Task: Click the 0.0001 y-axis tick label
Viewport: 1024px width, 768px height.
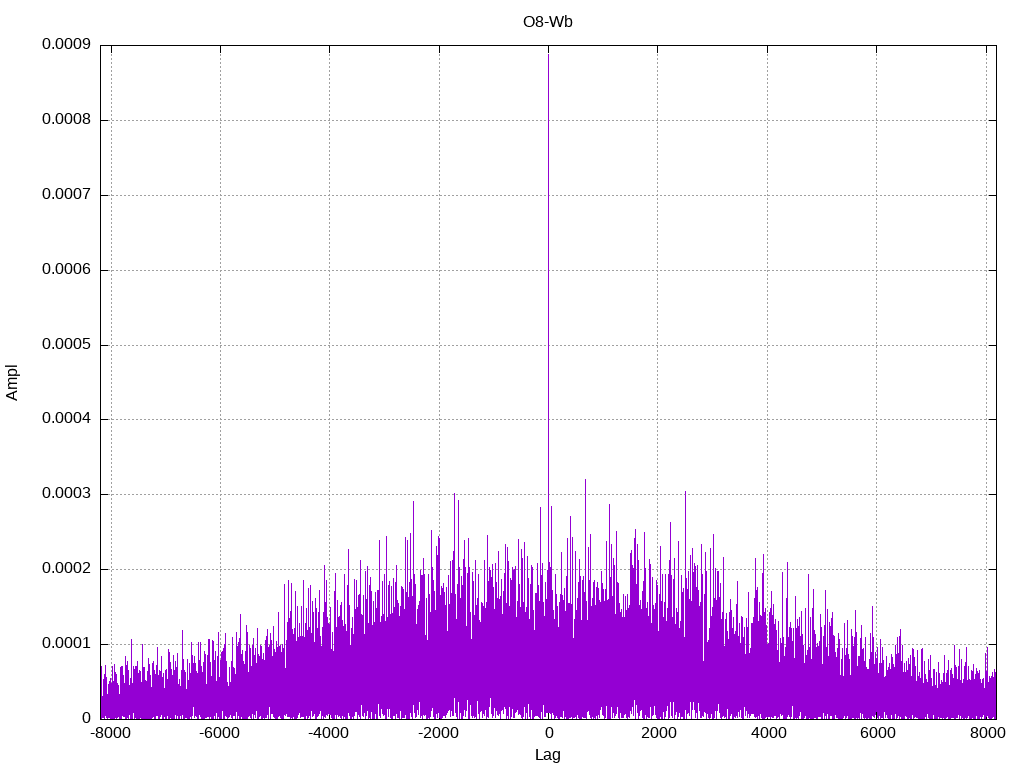Action: click(x=66, y=644)
